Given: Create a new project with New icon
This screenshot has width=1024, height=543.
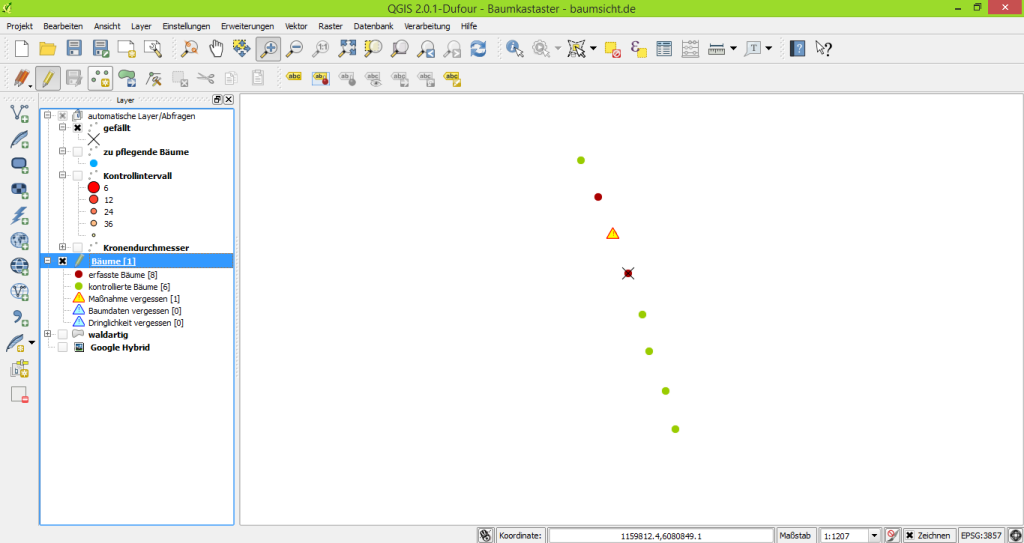Looking at the screenshot, I should click(x=22, y=48).
